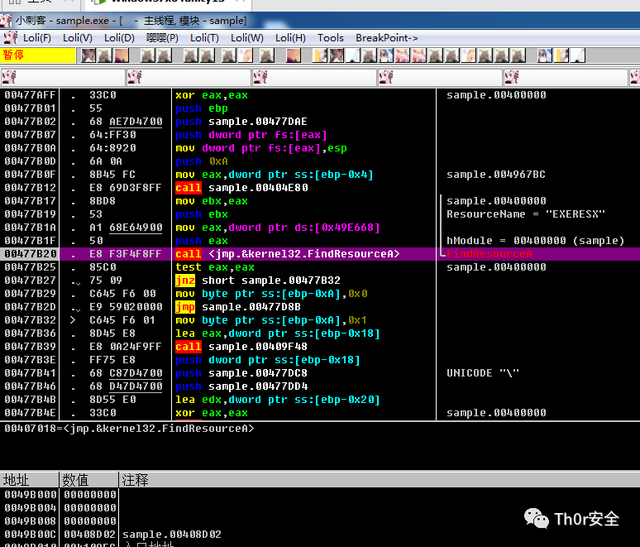Select the highlighted call FindResourceA instruction line
The image size is (640, 547).
click(286, 254)
